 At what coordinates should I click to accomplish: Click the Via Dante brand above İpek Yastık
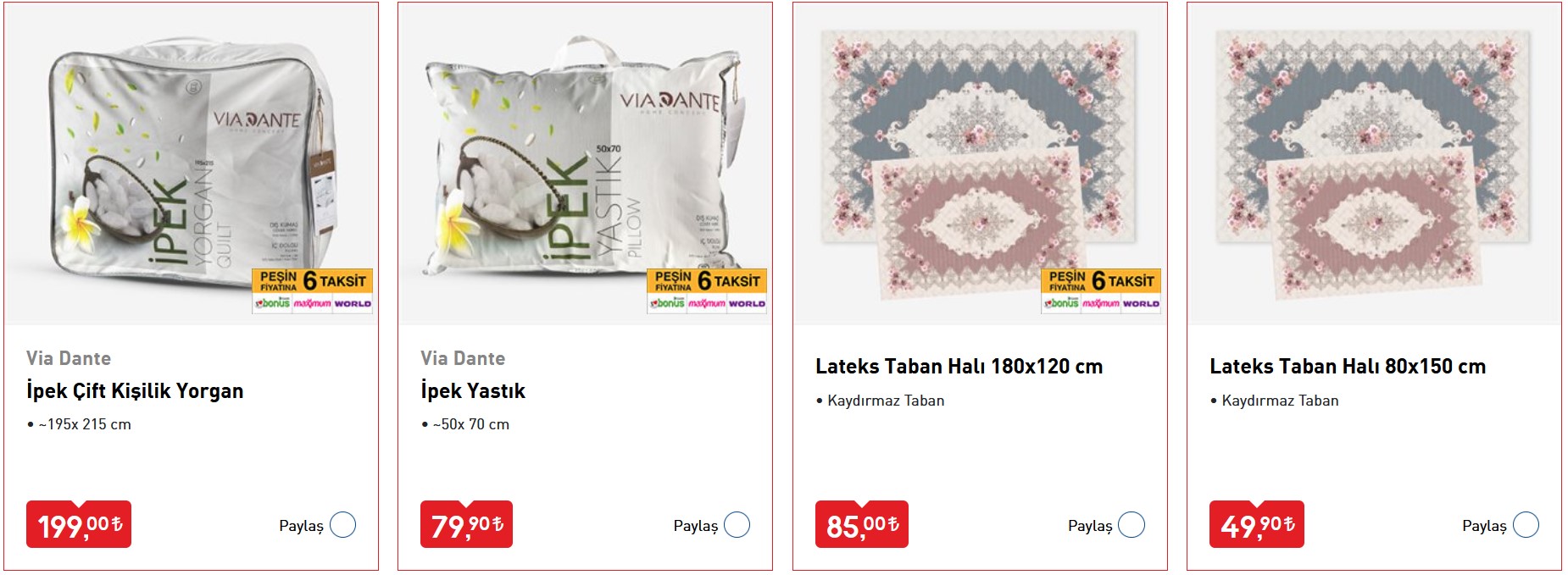[x=463, y=358]
